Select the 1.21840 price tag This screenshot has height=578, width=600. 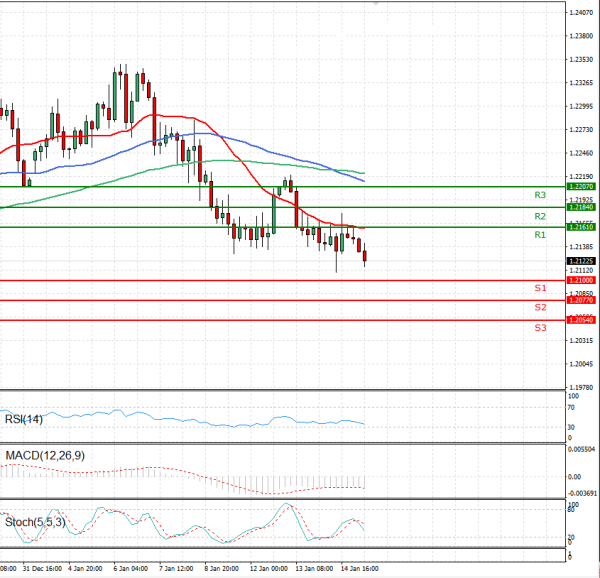click(x=581, y=207)
